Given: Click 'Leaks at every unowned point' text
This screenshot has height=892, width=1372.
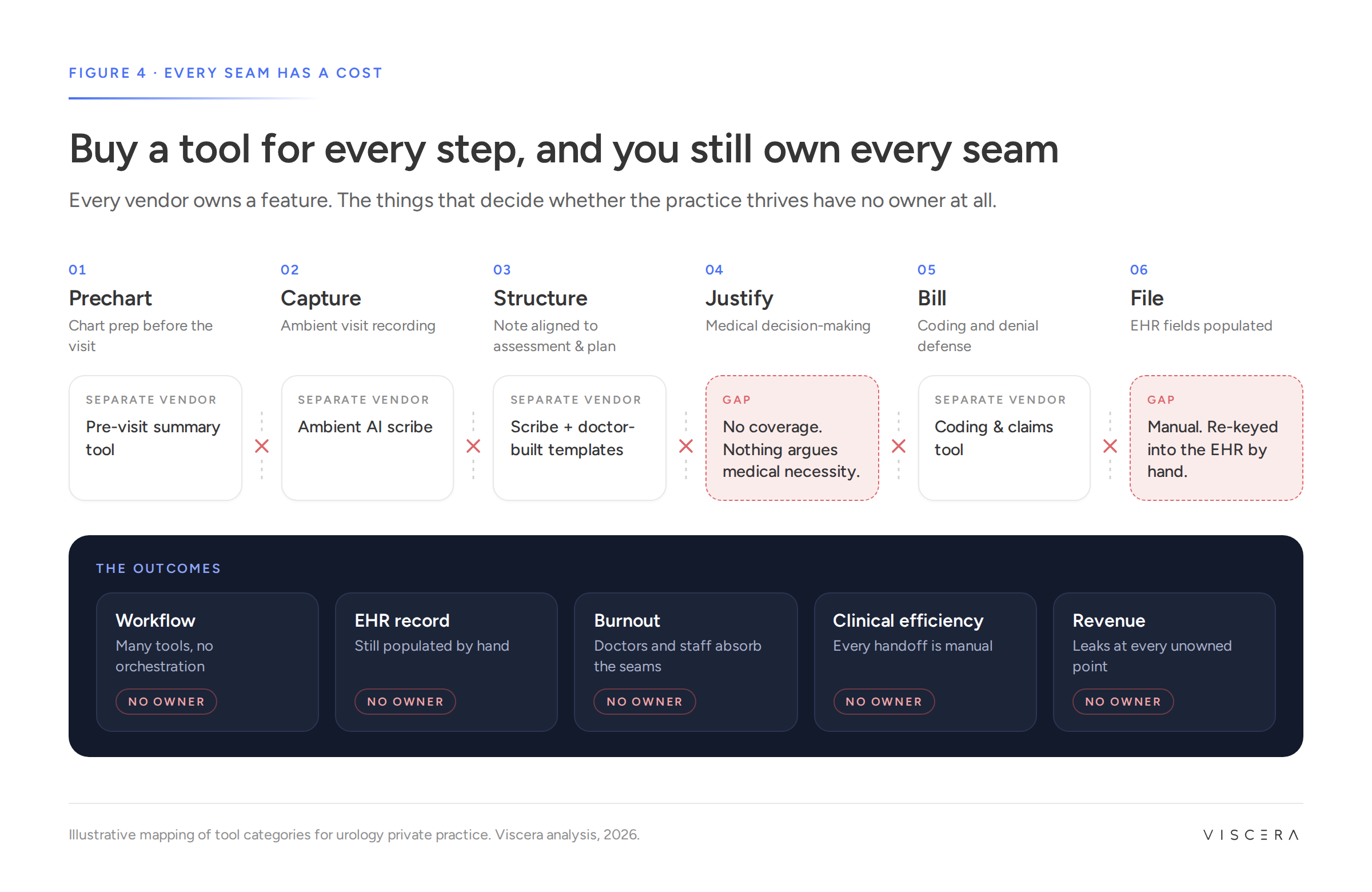Looking at the screenshot, I should [x=1152, y=656].
